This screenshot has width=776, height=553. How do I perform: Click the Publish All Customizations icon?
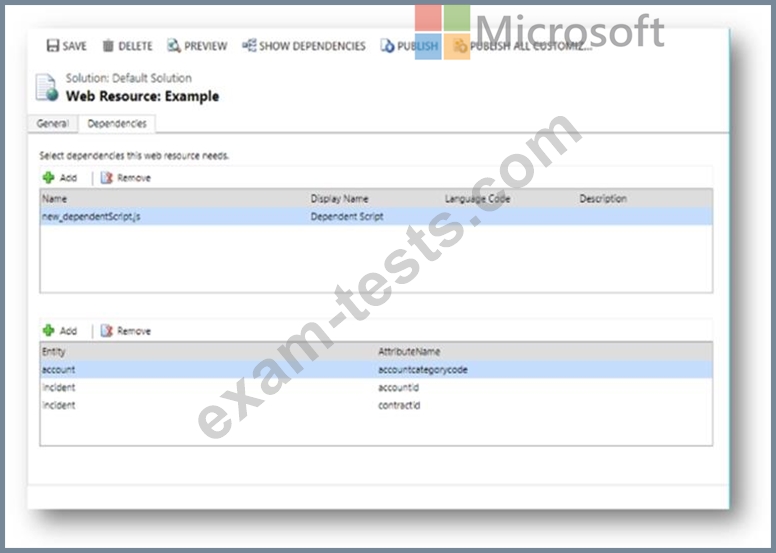coord(460,46)
